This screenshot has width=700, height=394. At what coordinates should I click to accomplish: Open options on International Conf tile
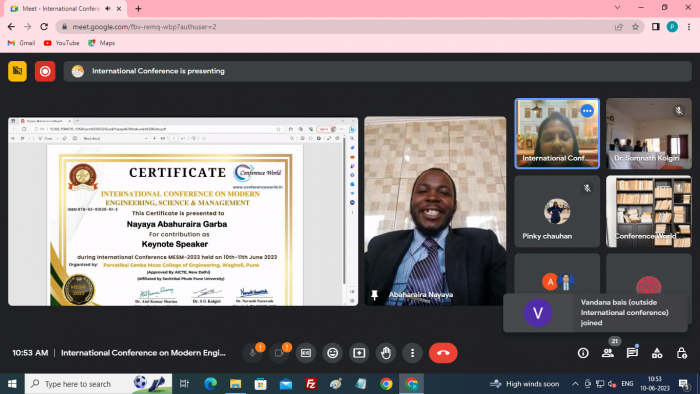587,111
